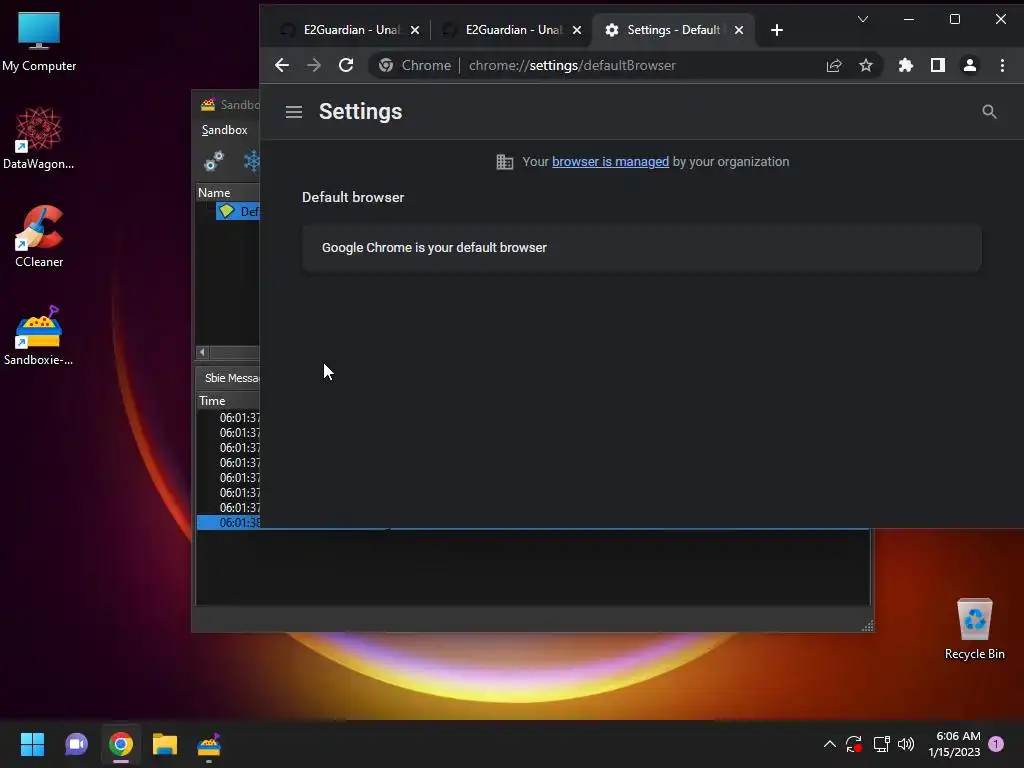Select the 06:01:38 log row
This screenshot has width=1024, height=768.
click(229, 522)
